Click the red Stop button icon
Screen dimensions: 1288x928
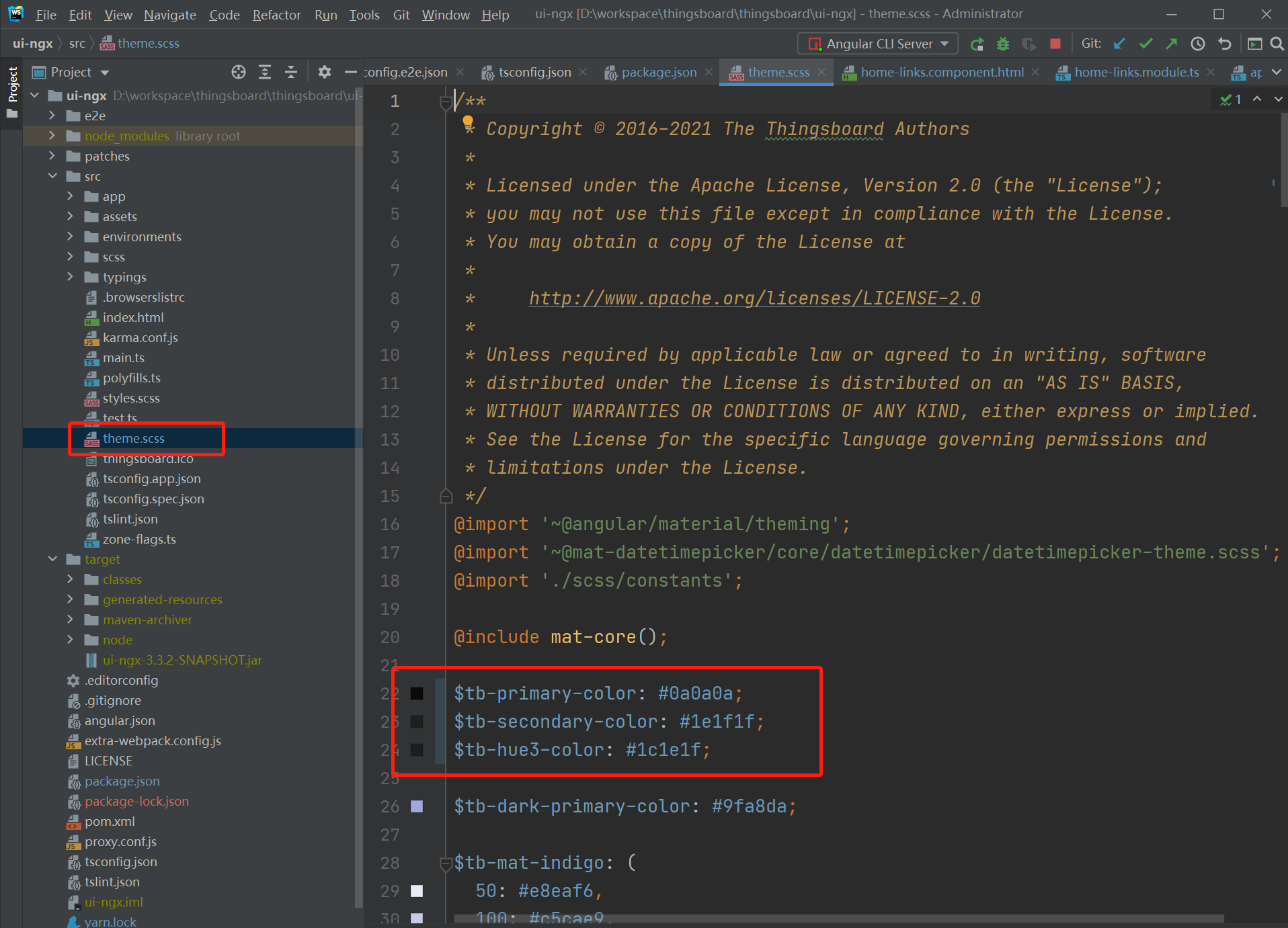tap(1055, 44)
